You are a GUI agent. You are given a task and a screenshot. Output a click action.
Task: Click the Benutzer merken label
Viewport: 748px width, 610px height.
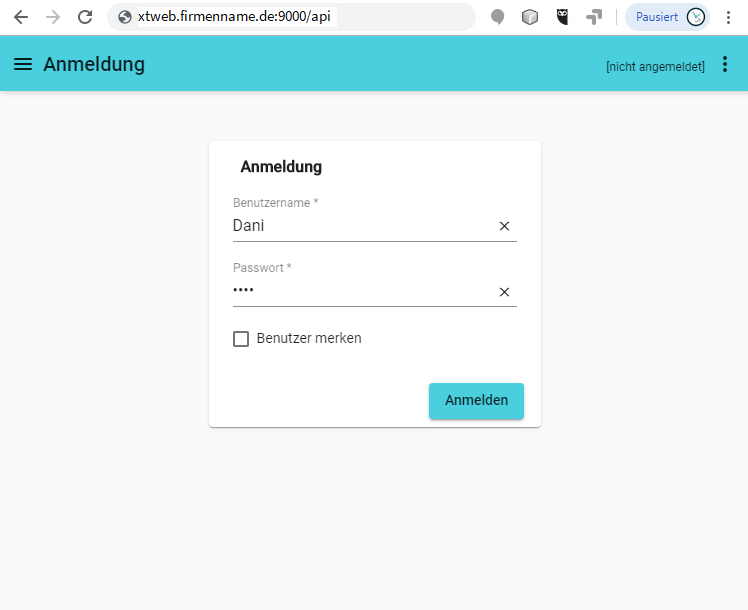coord(309,339)
